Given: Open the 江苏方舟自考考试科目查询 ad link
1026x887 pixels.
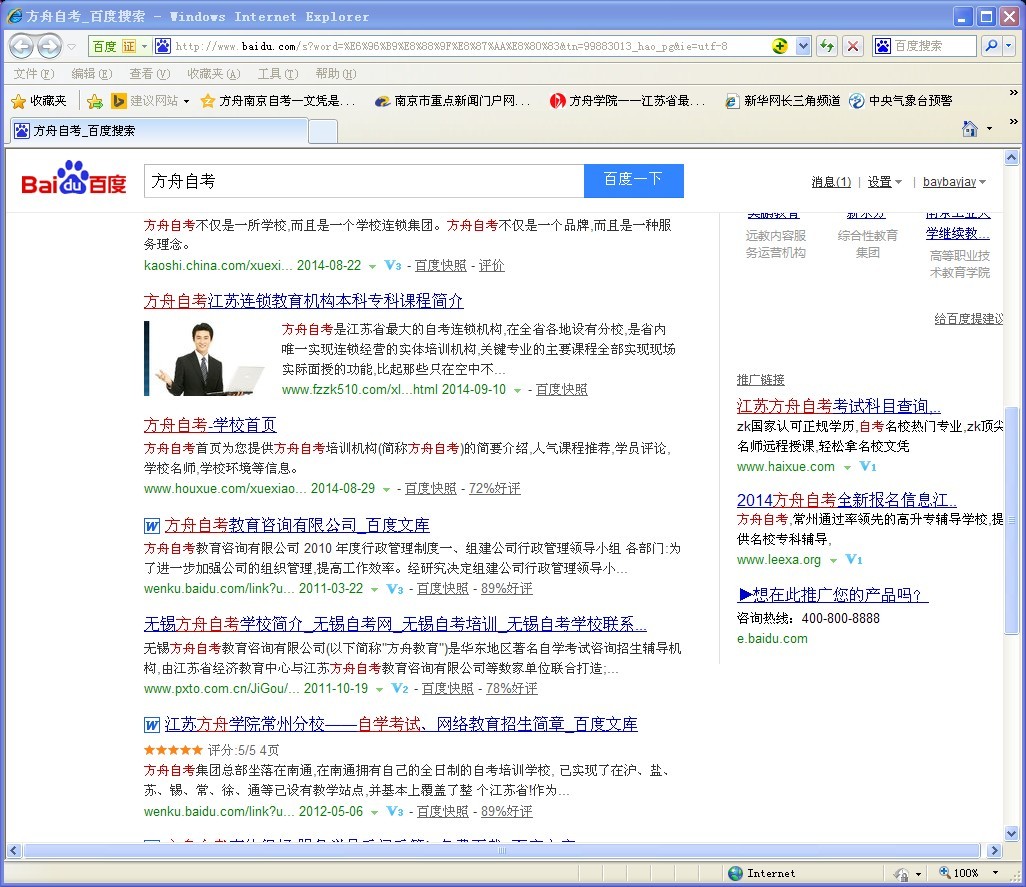Looking at the screenshot, I should (839, 406).
